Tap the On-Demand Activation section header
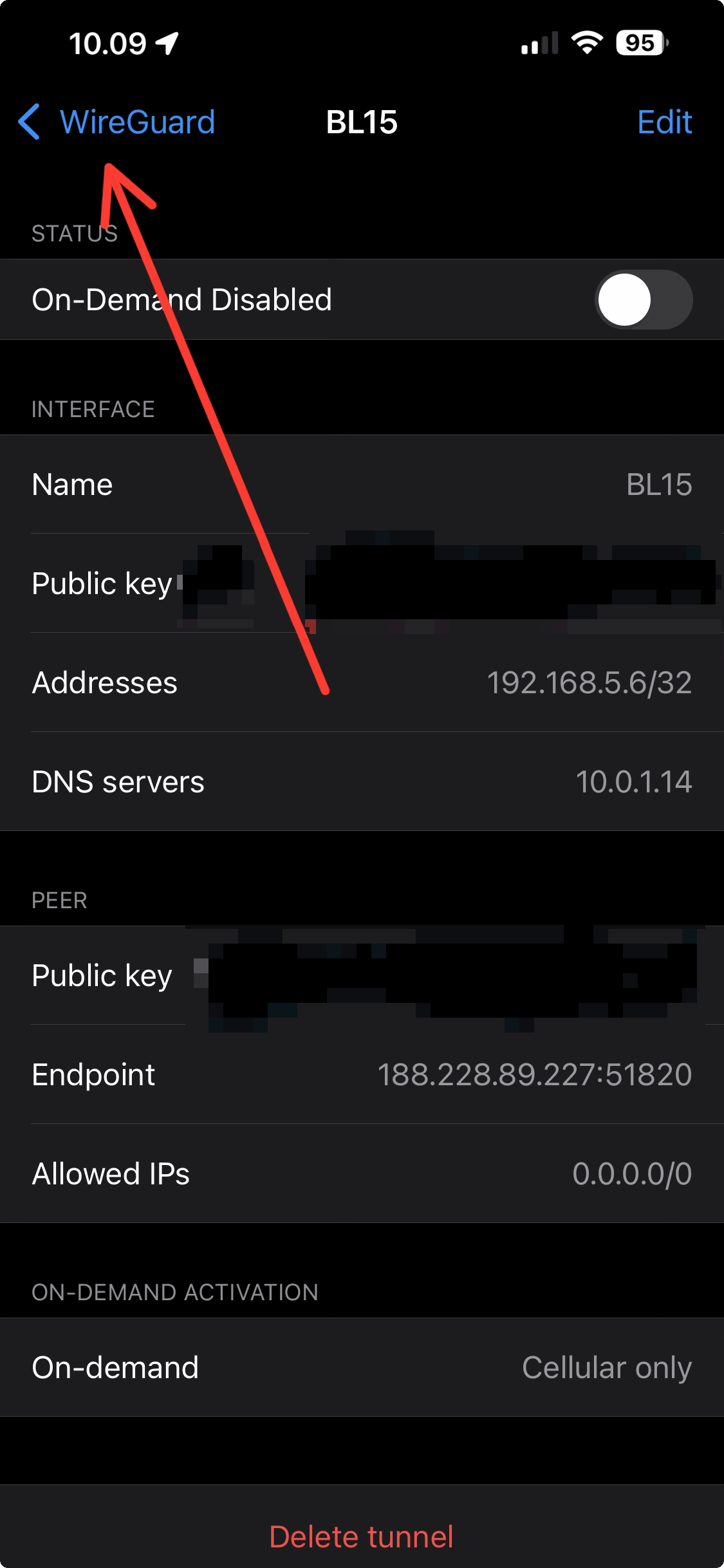This screenshot has width=724, height=1568. click(x=175, y=1292)
